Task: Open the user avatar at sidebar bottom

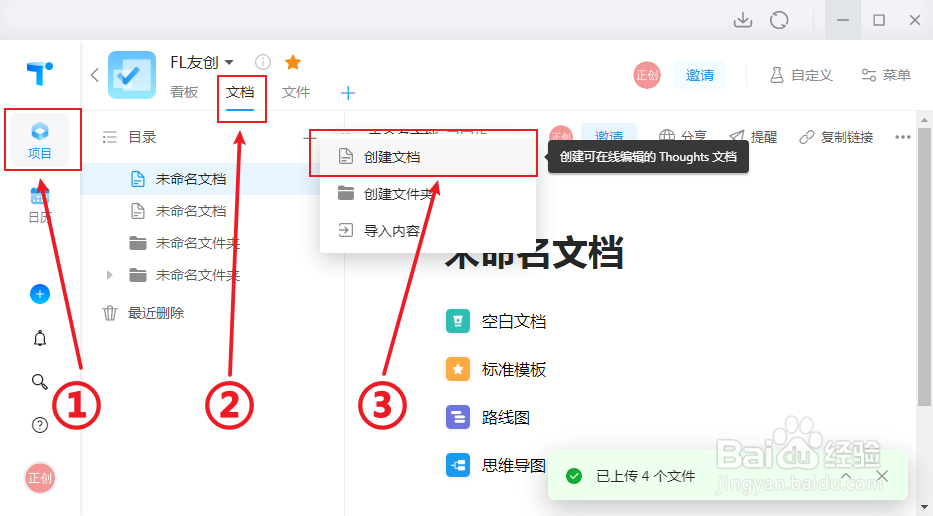Action: pos(40,478)
